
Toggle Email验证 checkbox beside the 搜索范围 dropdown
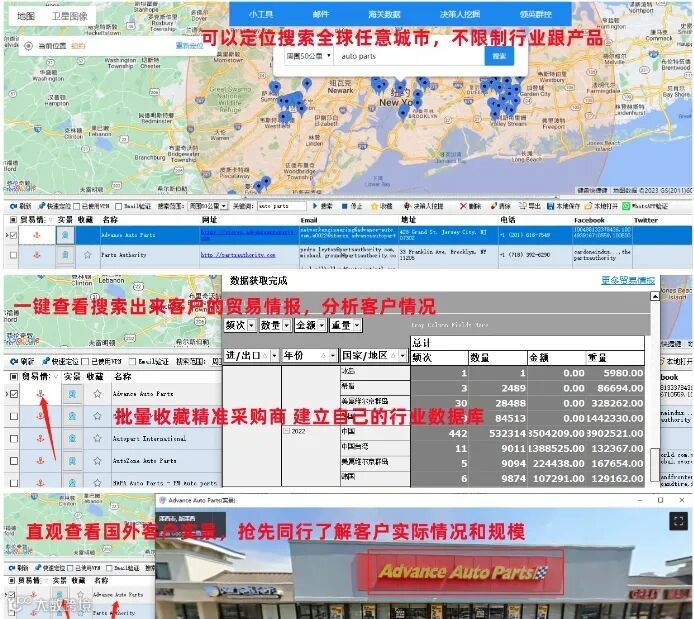(x=118, y=206)
